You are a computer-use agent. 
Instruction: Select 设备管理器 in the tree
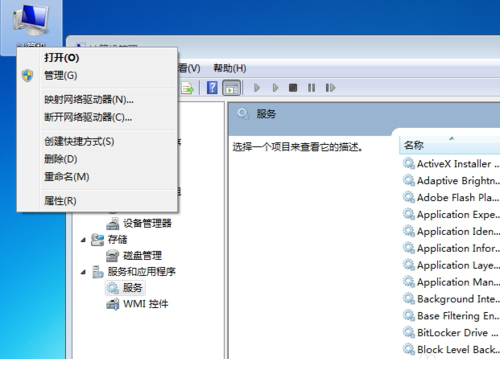[147, 223]
